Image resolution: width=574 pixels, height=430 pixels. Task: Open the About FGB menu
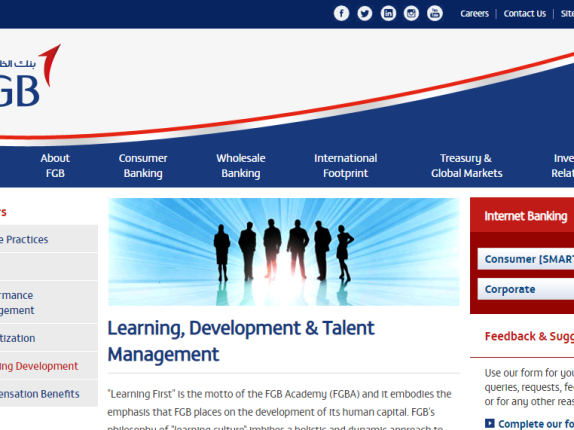55,166
